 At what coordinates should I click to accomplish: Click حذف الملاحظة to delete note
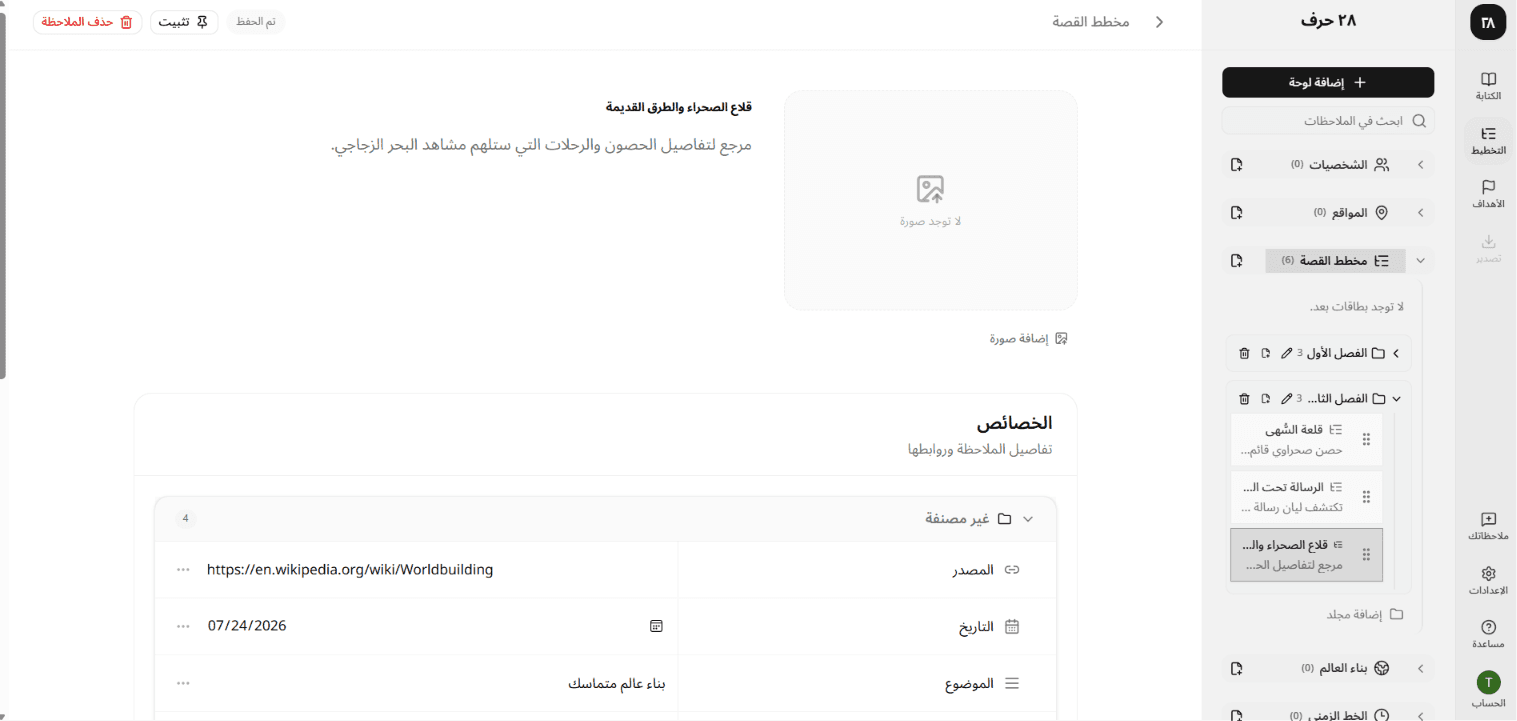click(87, 22)
